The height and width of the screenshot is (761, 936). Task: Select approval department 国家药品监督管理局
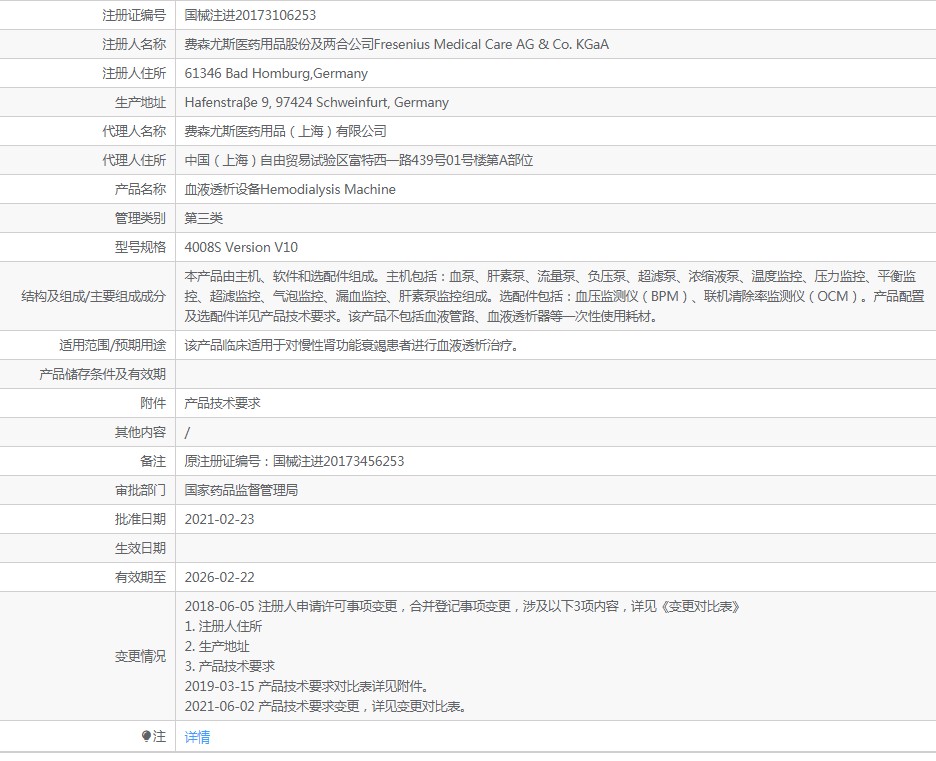coord(241,491)
